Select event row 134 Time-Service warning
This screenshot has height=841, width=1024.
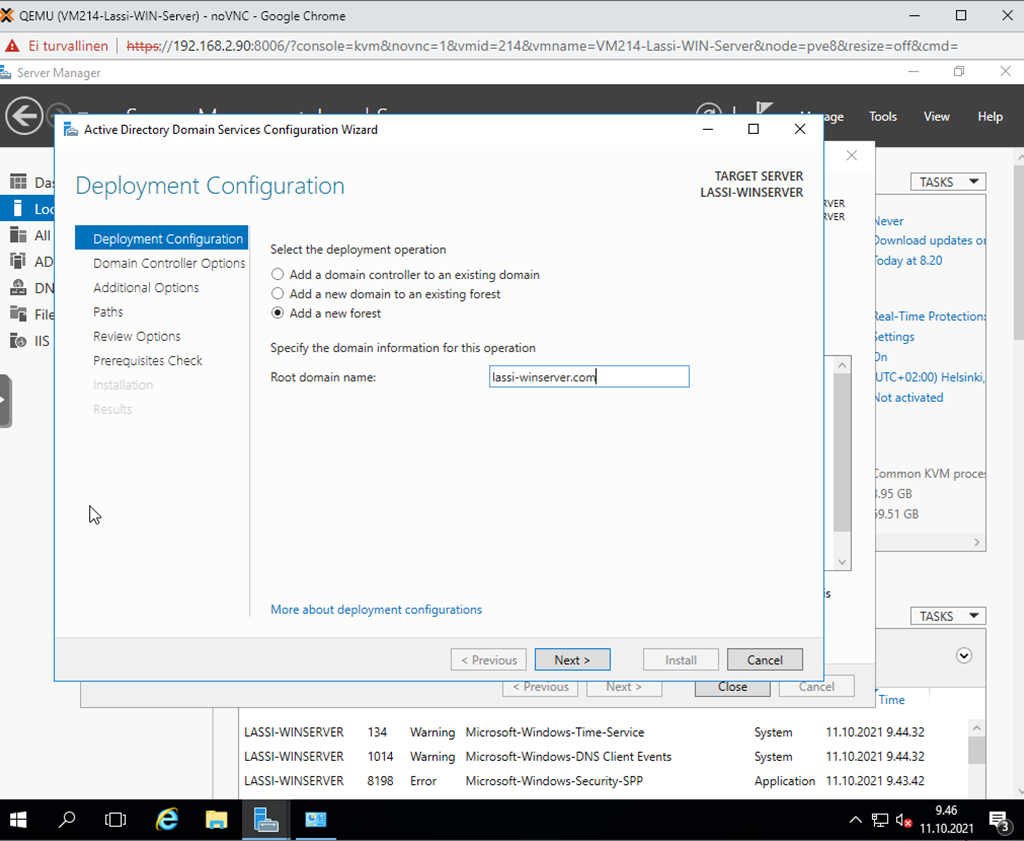(601, 732)
